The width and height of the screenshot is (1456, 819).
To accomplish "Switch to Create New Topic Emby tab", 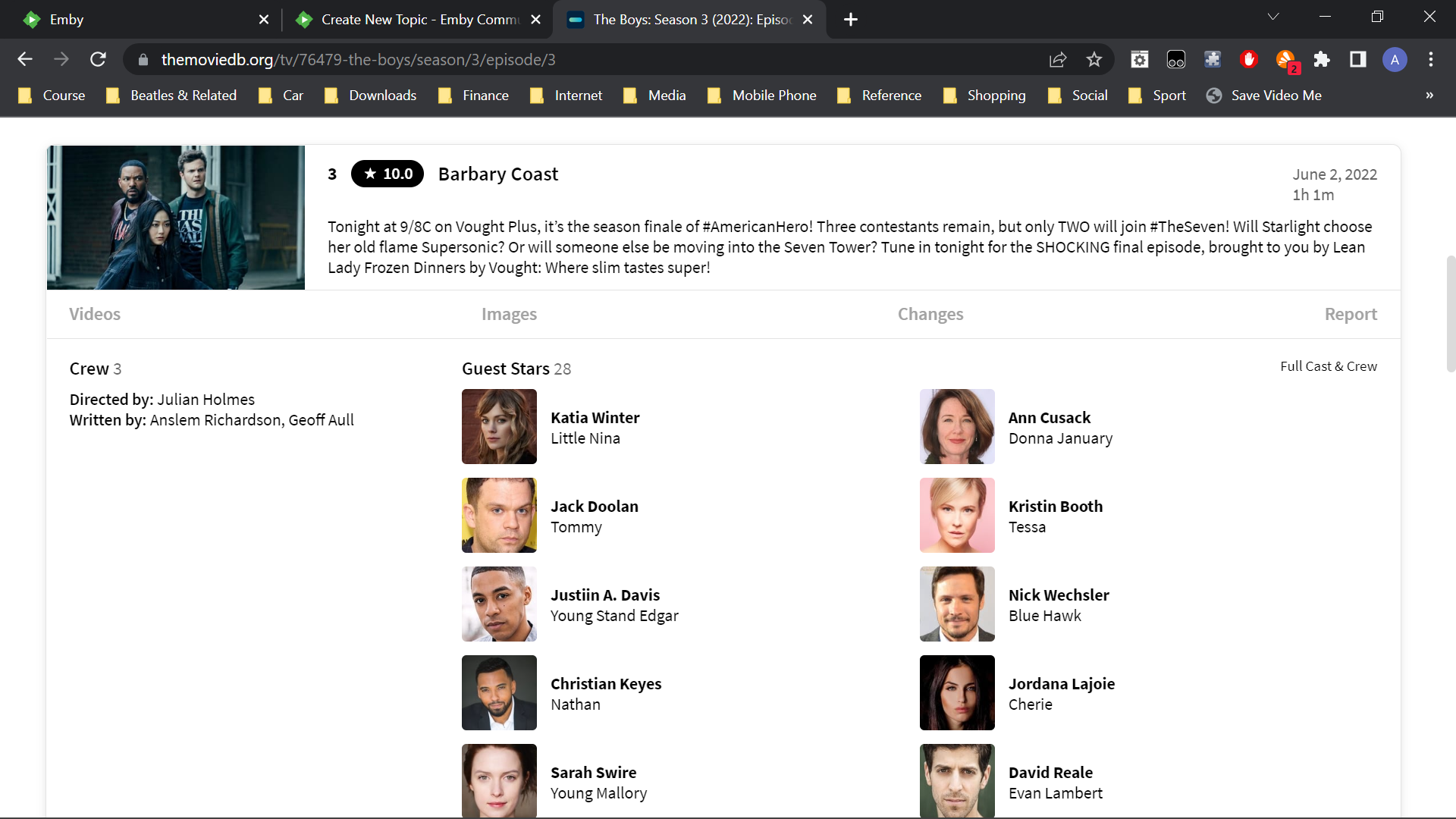I will point(419,20).
